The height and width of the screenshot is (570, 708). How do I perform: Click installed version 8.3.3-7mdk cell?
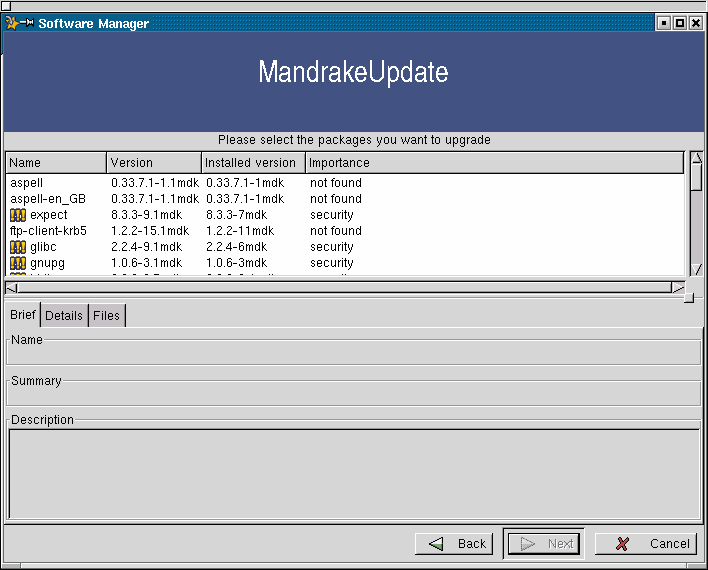click(x=237, y=215)
